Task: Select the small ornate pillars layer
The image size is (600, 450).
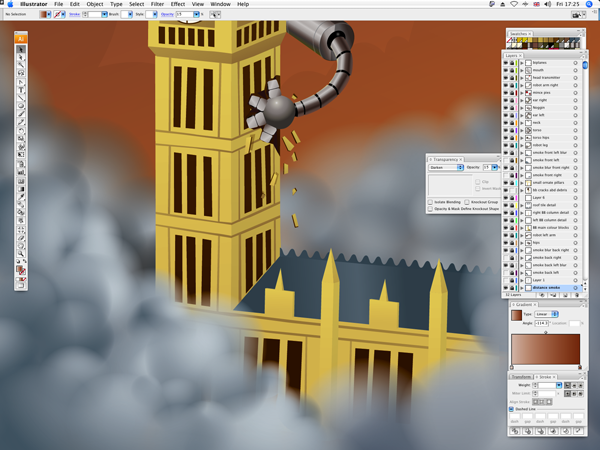Action: tap(548, 183)
